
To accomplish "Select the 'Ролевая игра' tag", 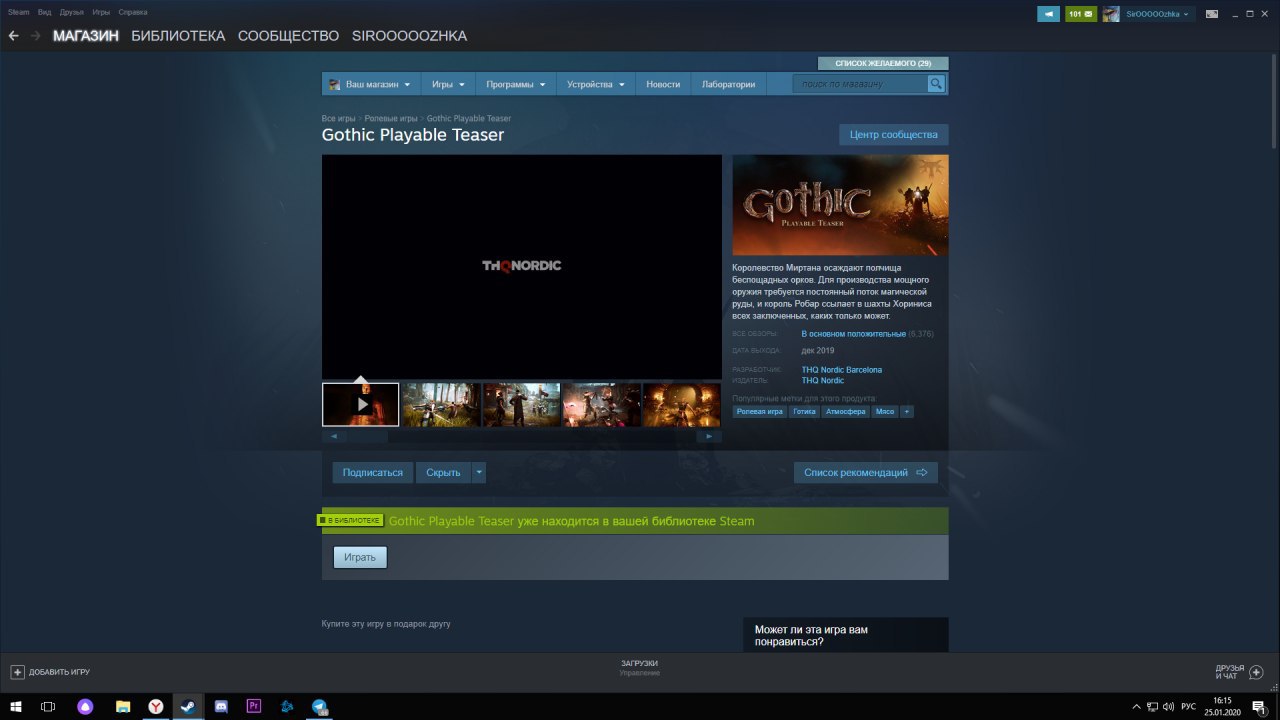I will click(x=760, y=411).
